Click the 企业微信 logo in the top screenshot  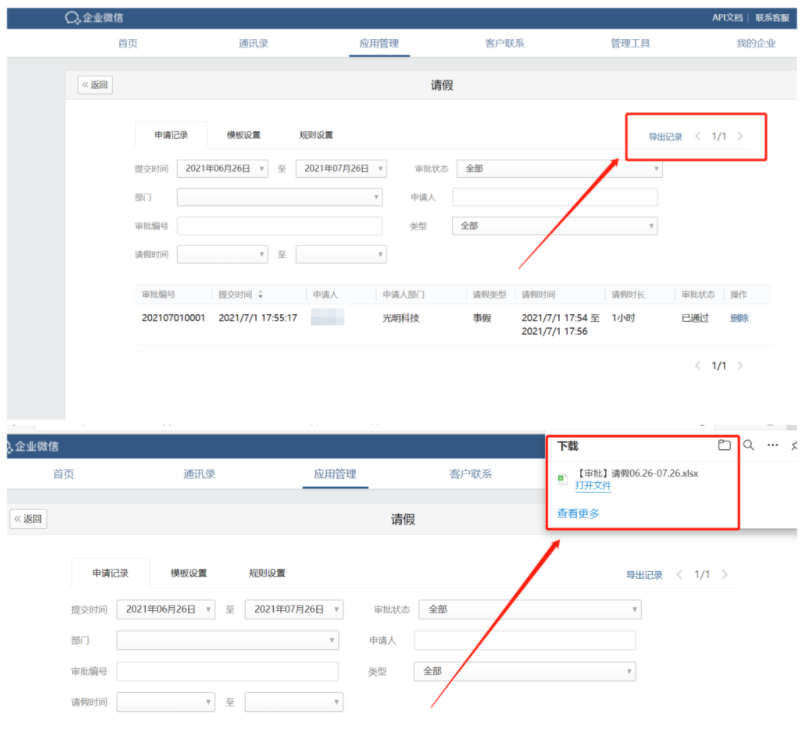(94, 18)
